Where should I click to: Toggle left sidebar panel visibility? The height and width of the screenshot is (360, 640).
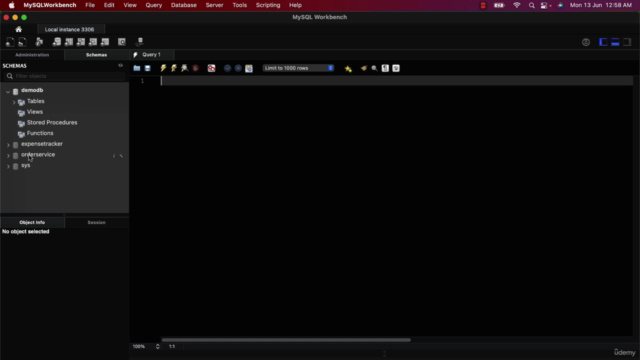603,42
